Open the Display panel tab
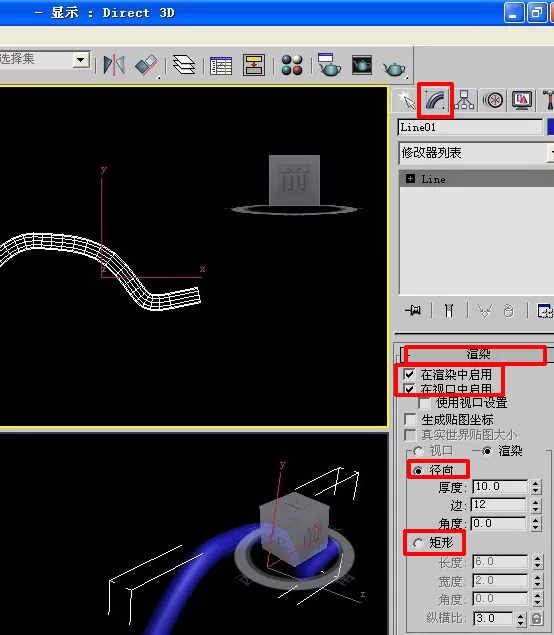 click(522, 100)
